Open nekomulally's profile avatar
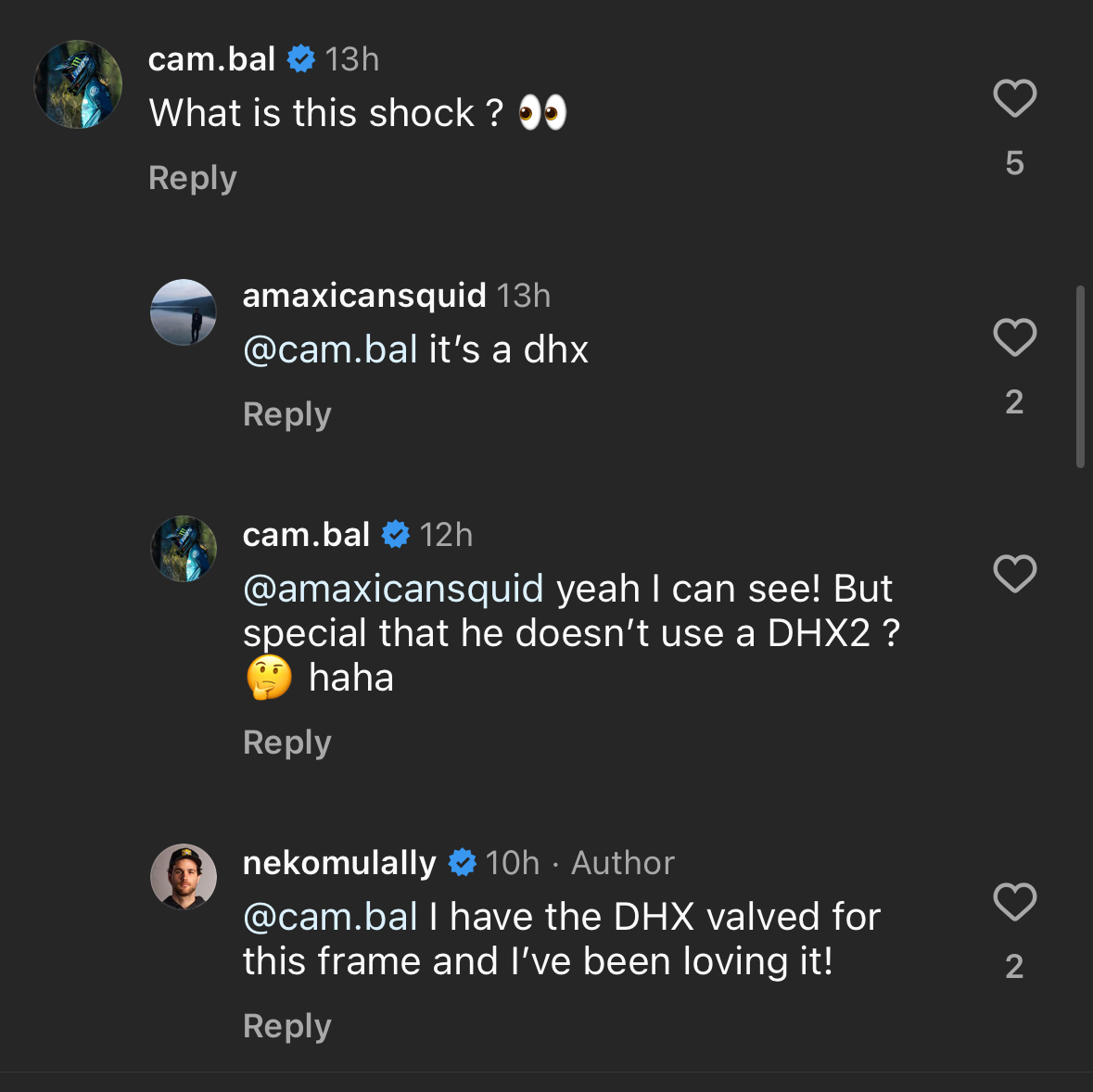Viewport: 1093px width, 1092px height. pos(184,877)
